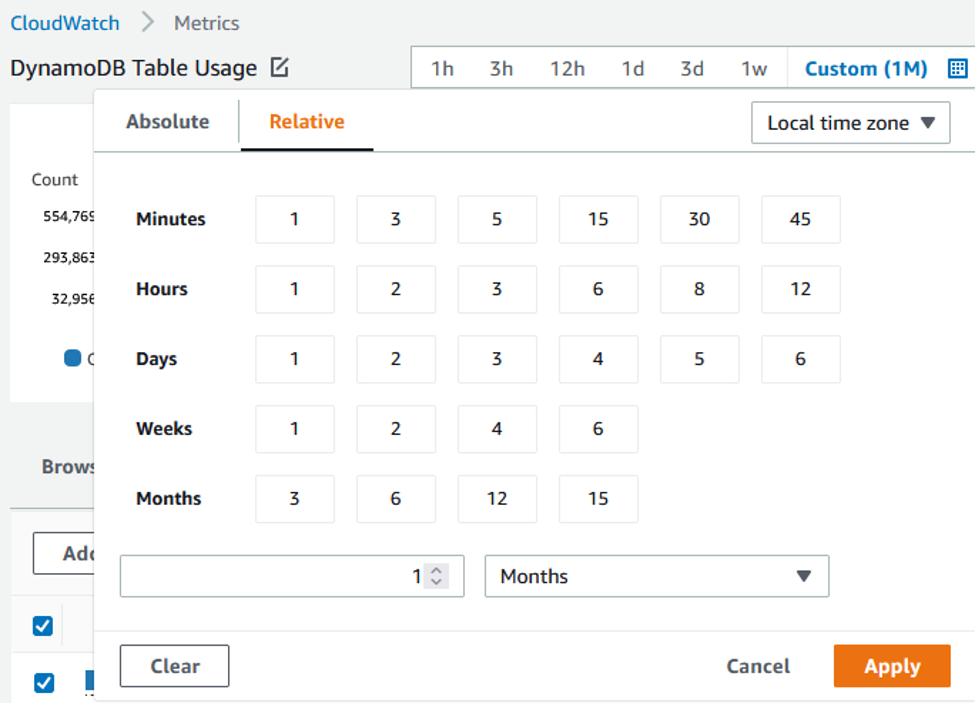Open the Months unit dropdown
The height and width of the screenshot is (704, 977).
656,576
